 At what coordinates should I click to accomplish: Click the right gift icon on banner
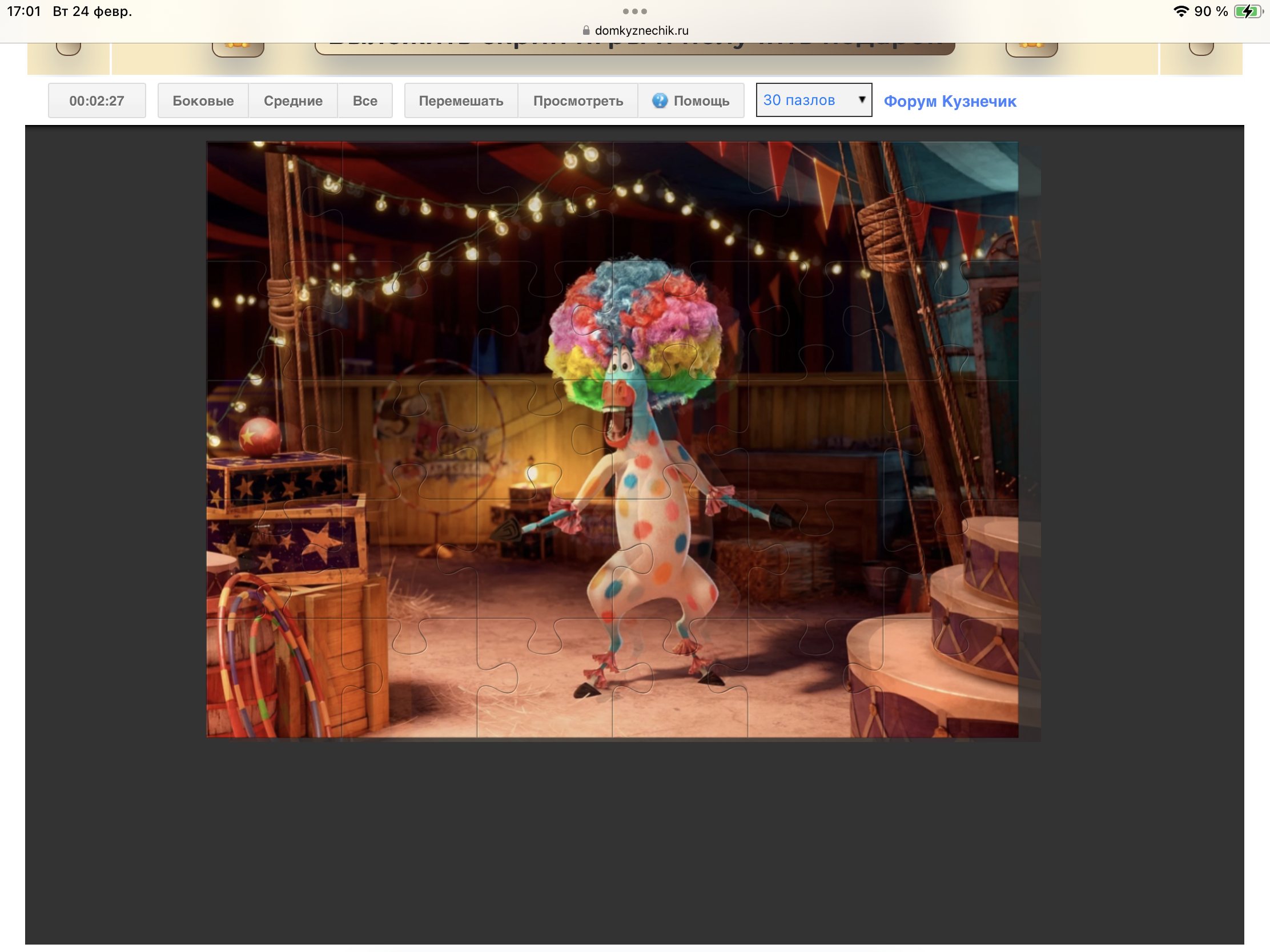1031,48
